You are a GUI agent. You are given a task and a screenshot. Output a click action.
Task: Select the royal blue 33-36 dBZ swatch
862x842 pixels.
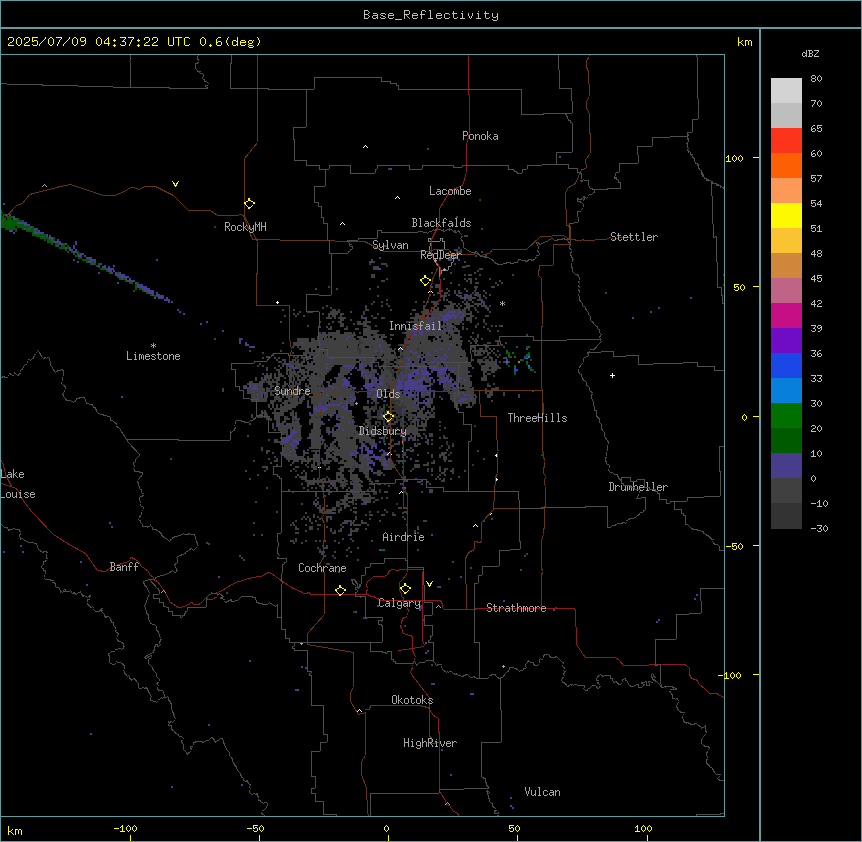[x=786, y=365]
